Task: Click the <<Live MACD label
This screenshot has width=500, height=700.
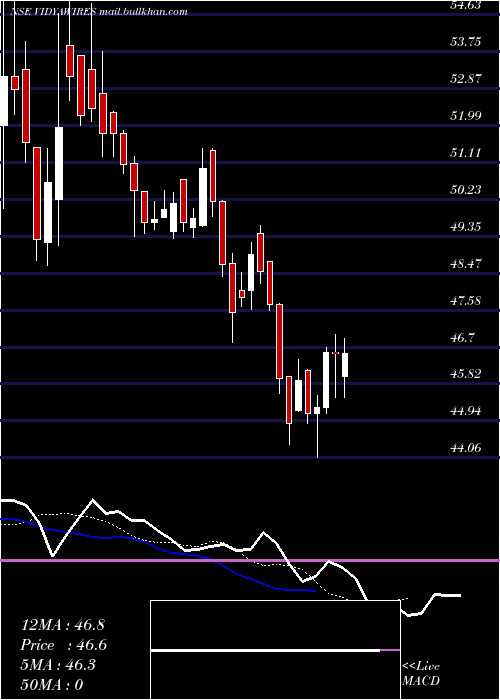Action: tap(421, 674)
